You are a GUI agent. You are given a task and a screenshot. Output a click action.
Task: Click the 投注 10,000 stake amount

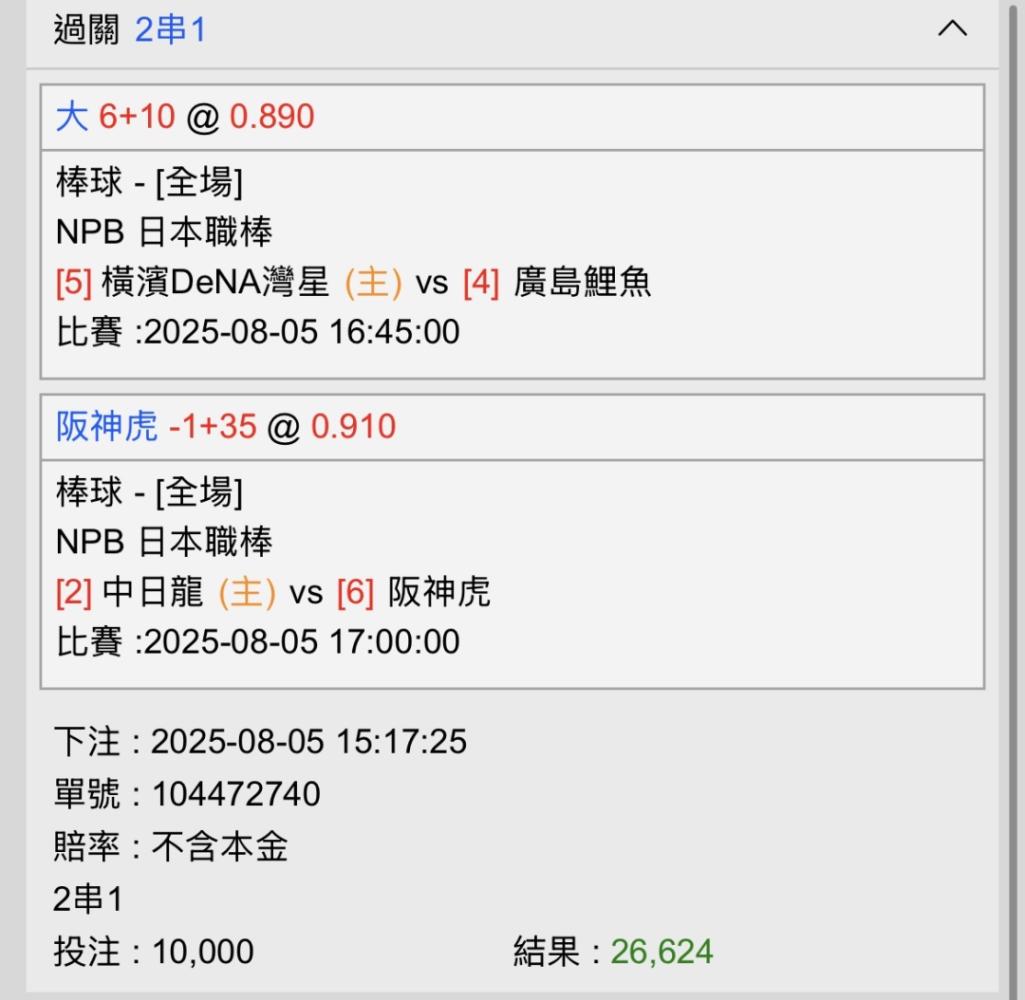click(x=203, y=952)
